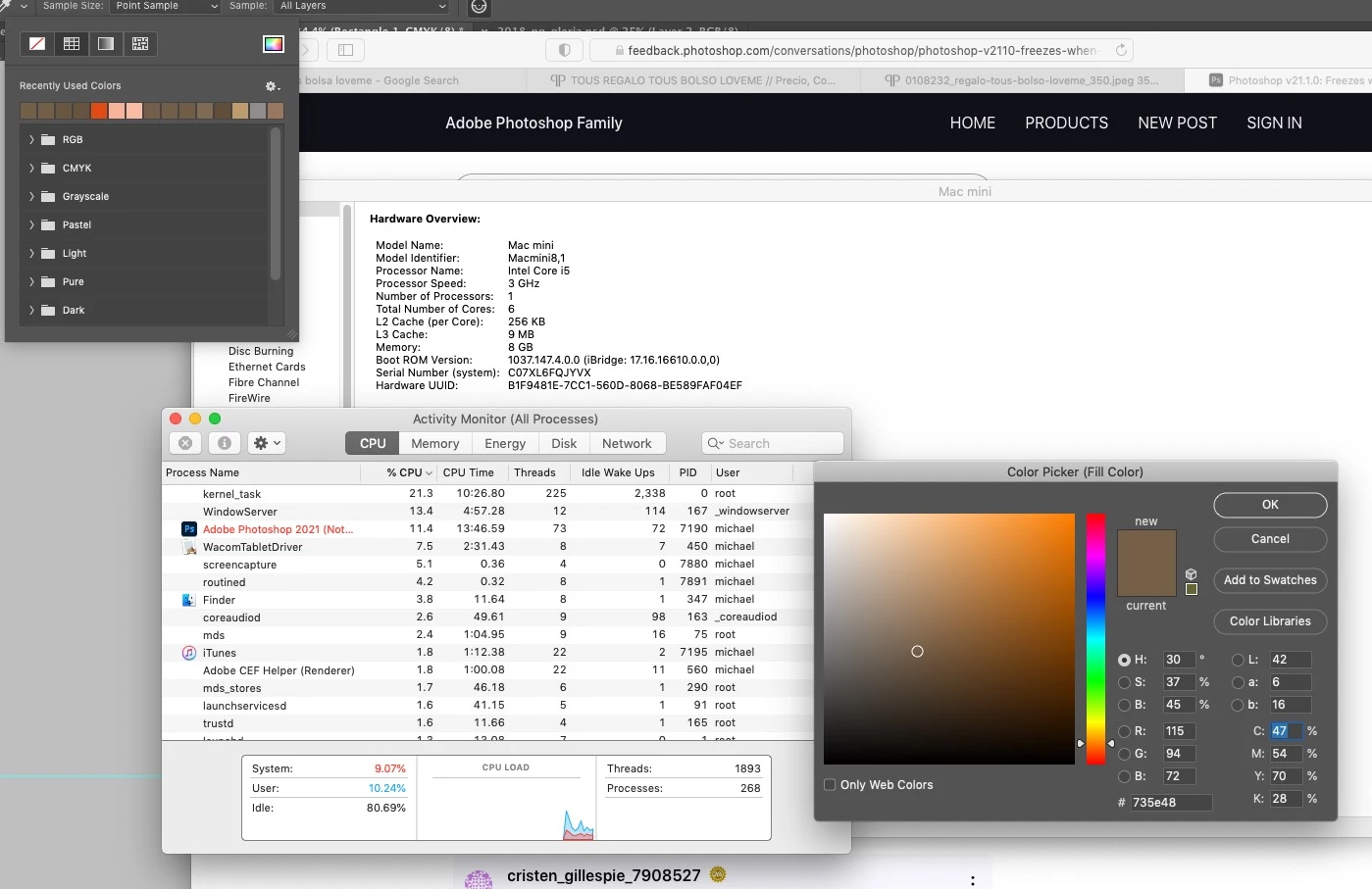Click the Dark swatch group folder icon
The image size is (1372, 889).
pos(47,311)
